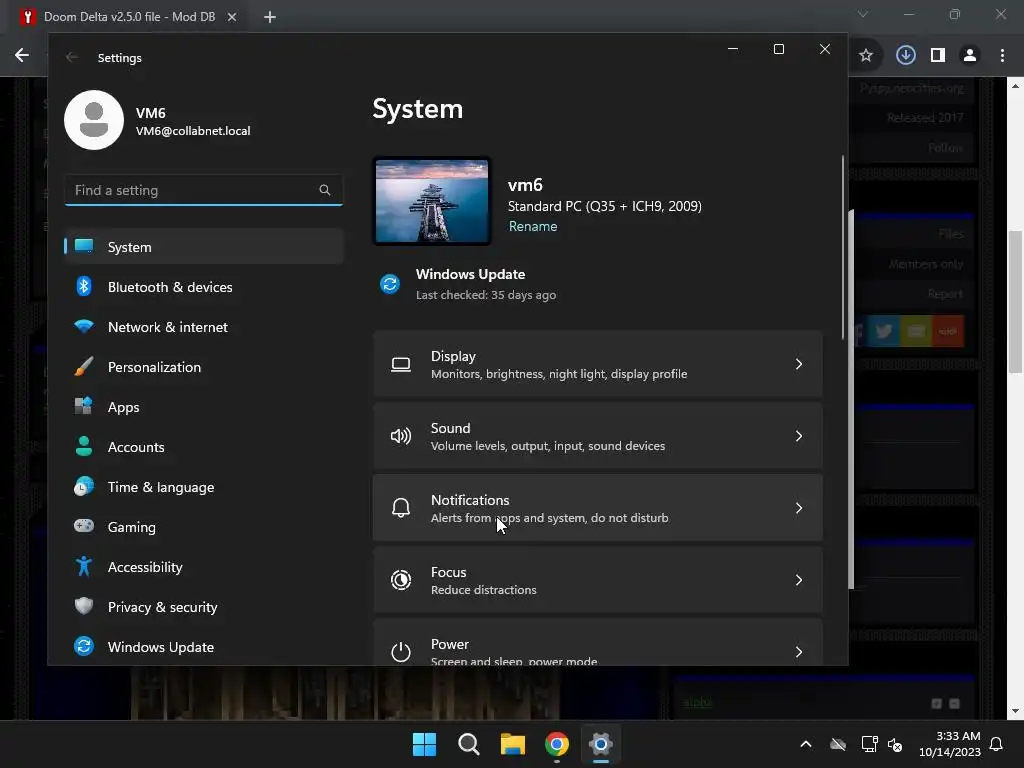Open Chrome downloads icon
Image resolution: width=1024 pixels, height=768 pixels.
906,56
